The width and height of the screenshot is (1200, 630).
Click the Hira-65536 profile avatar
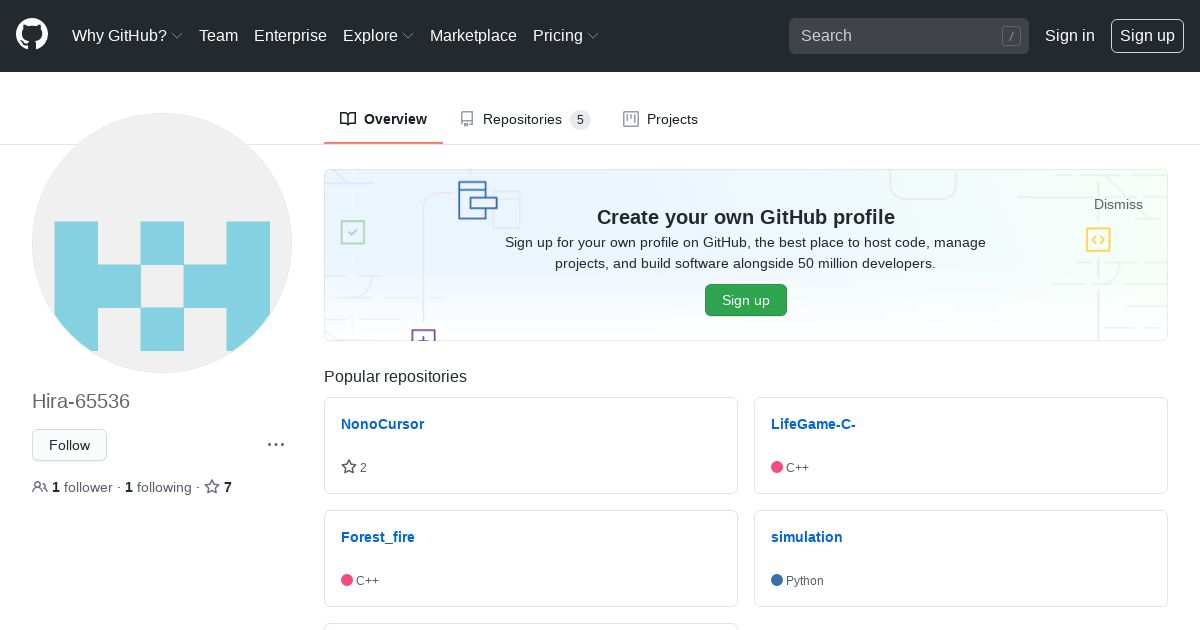pyautogui.click(x=162, y=243)
